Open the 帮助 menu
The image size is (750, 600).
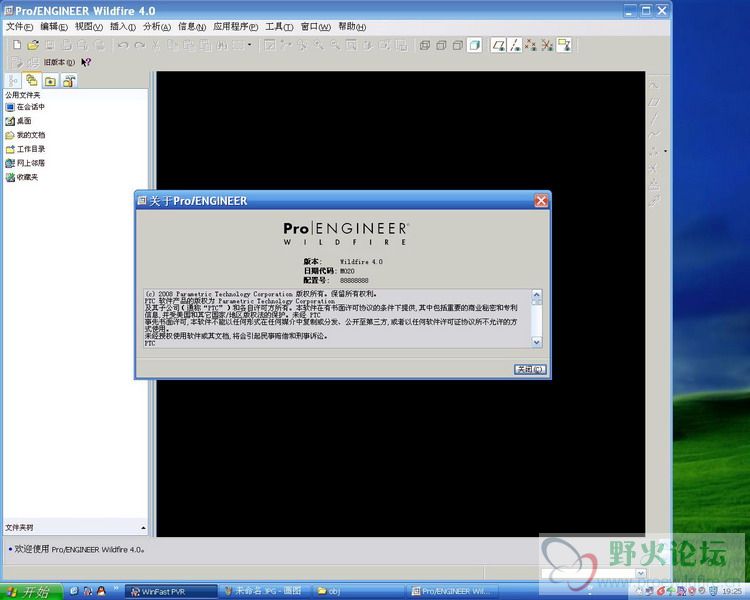(x=352, y=27)
